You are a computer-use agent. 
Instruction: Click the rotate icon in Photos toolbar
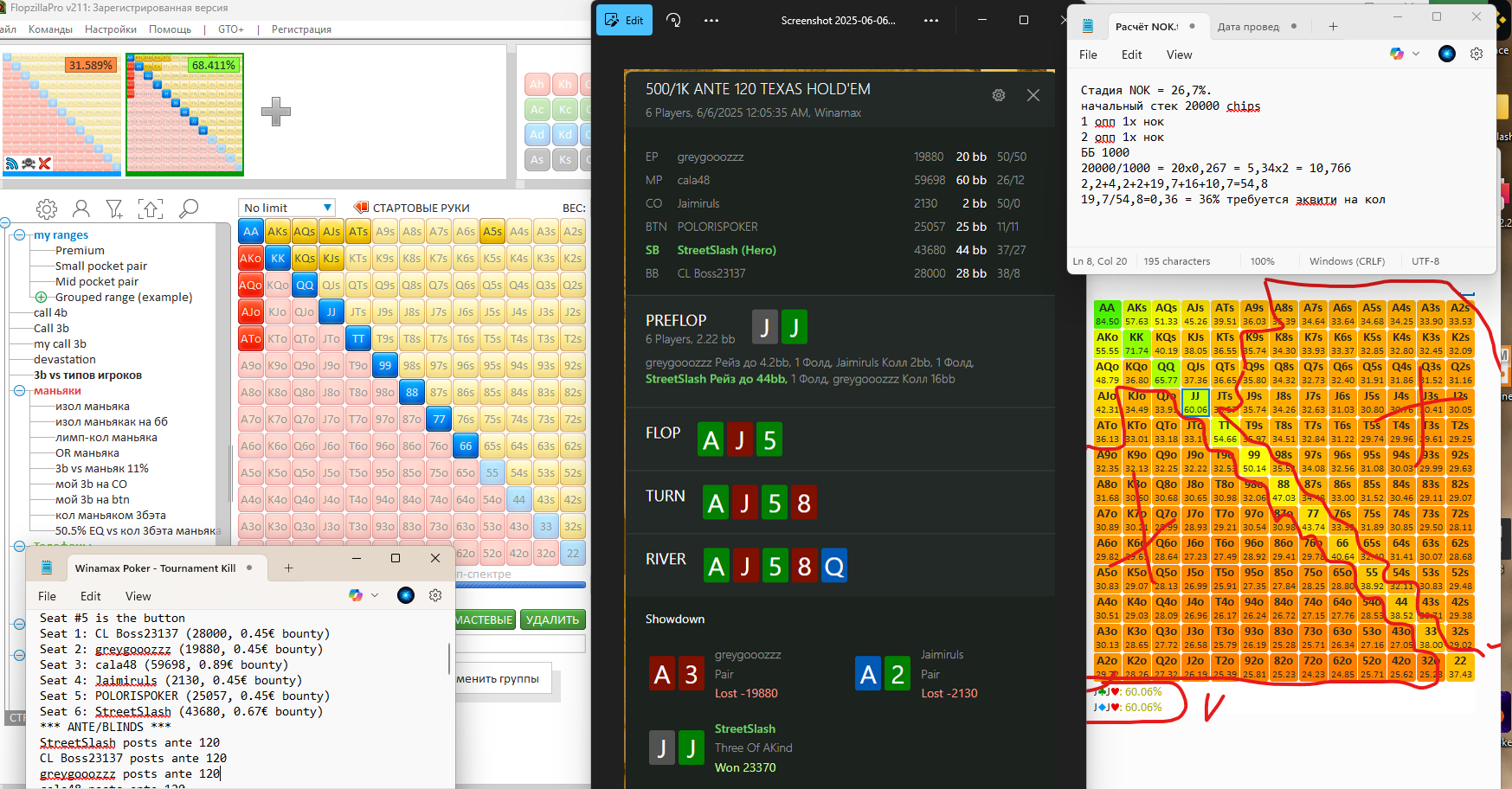pos(673,20)
